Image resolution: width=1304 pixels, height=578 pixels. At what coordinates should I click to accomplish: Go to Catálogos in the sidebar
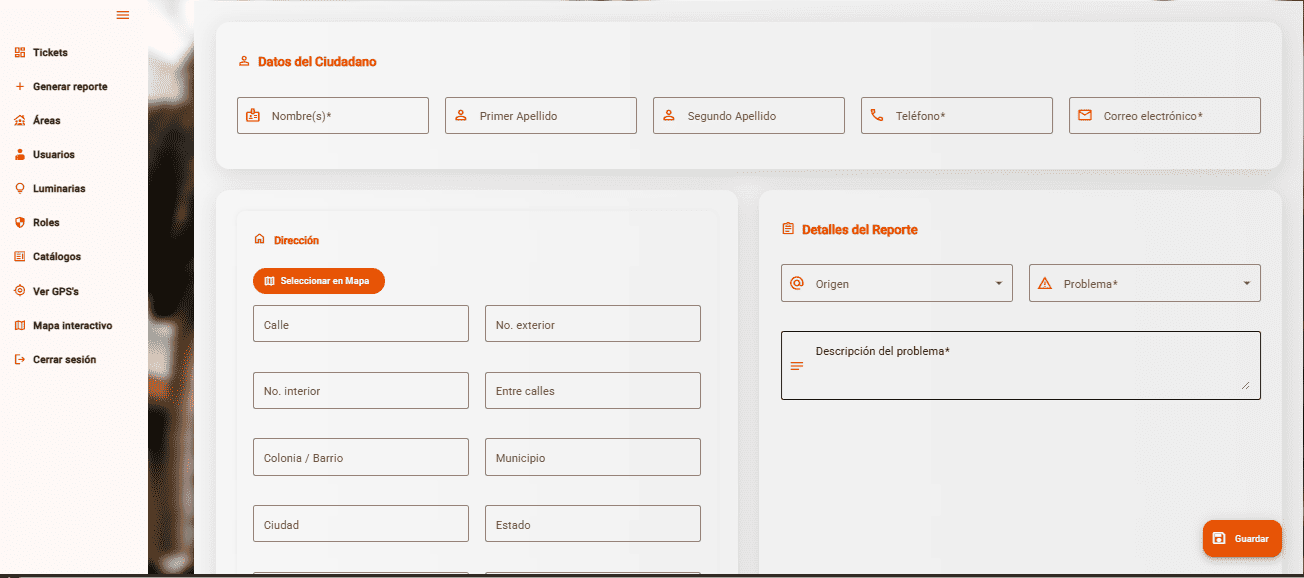pyautogui.click(x=57, y=257)
